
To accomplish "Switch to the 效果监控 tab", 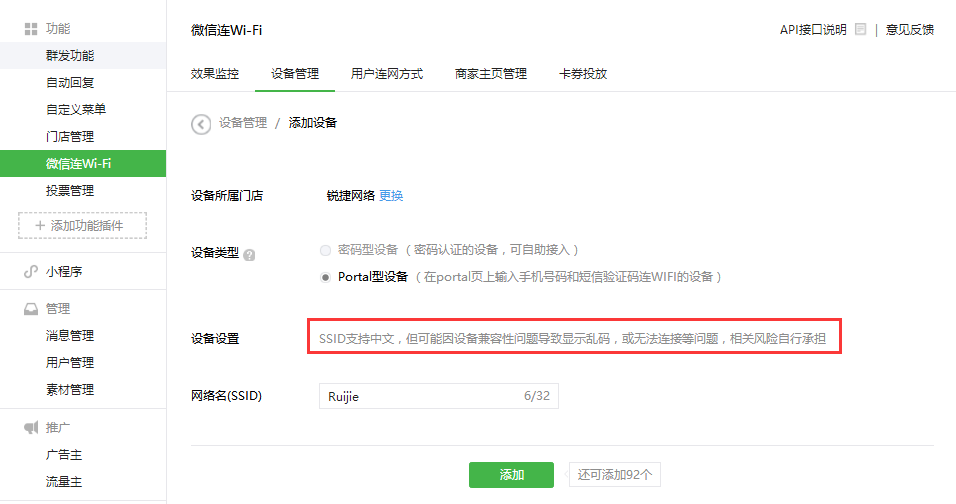I will [215, 74].
